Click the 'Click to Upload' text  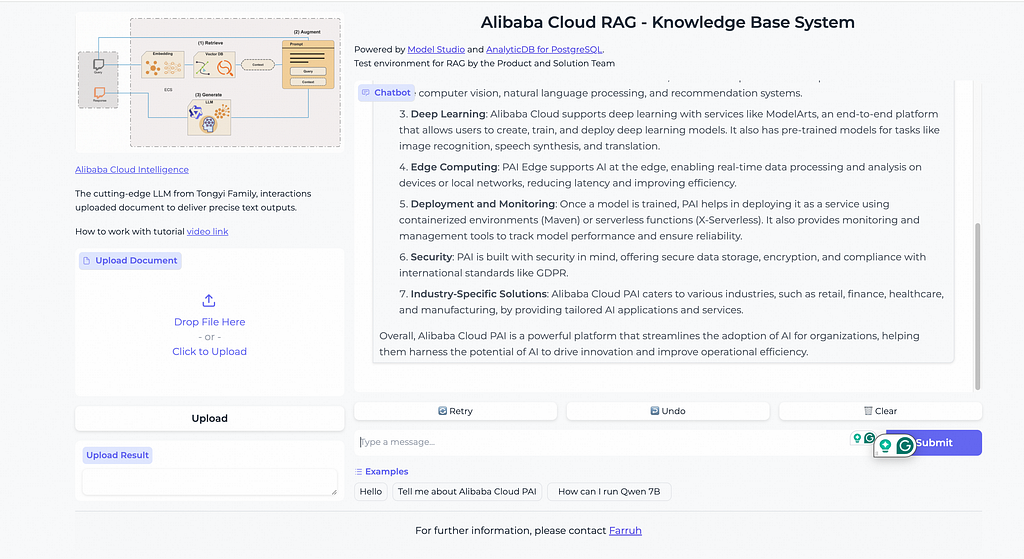pos(210,351)
